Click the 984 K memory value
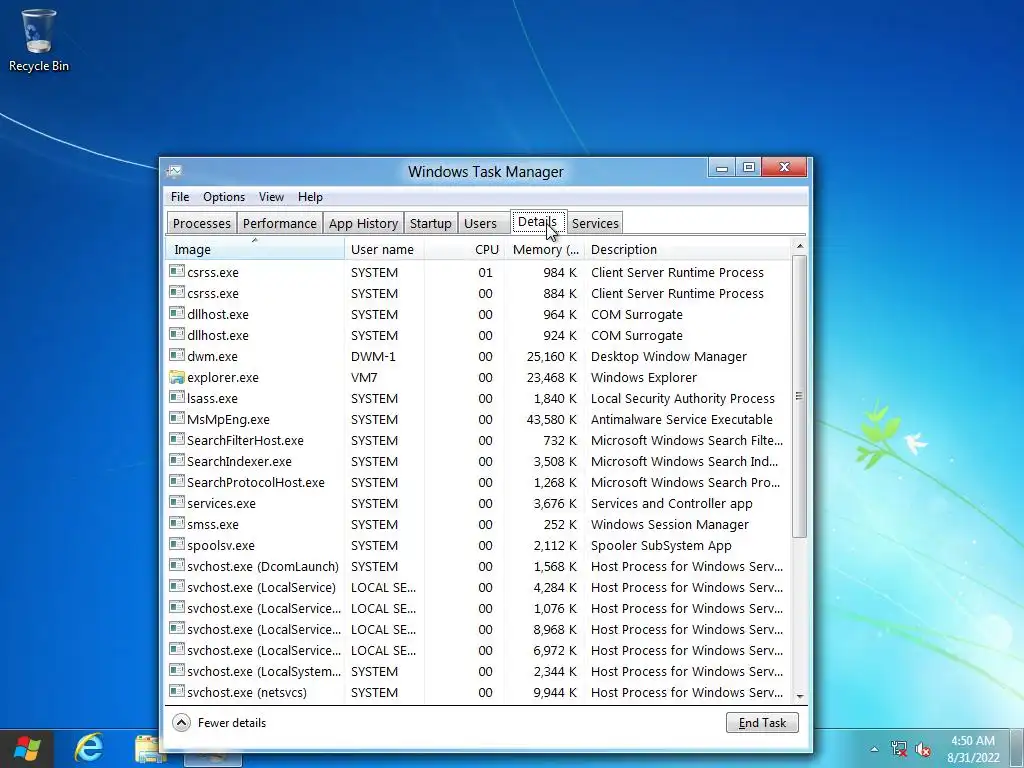Viewport: 1024px width, 768px height. (x=560, y=272)
